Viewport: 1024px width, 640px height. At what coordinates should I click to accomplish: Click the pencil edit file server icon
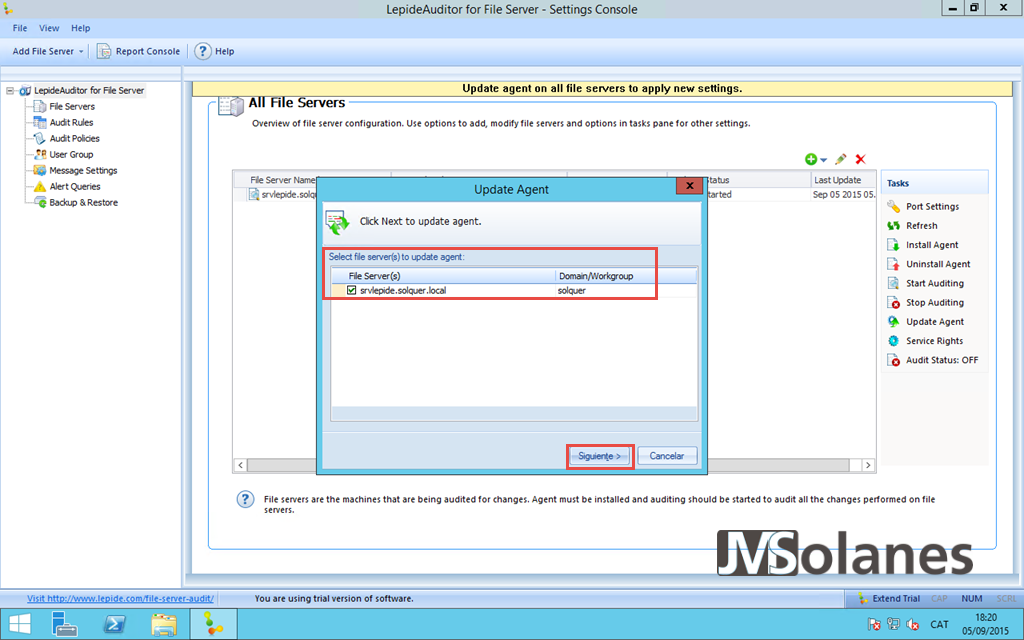click(x=841, y=159)
